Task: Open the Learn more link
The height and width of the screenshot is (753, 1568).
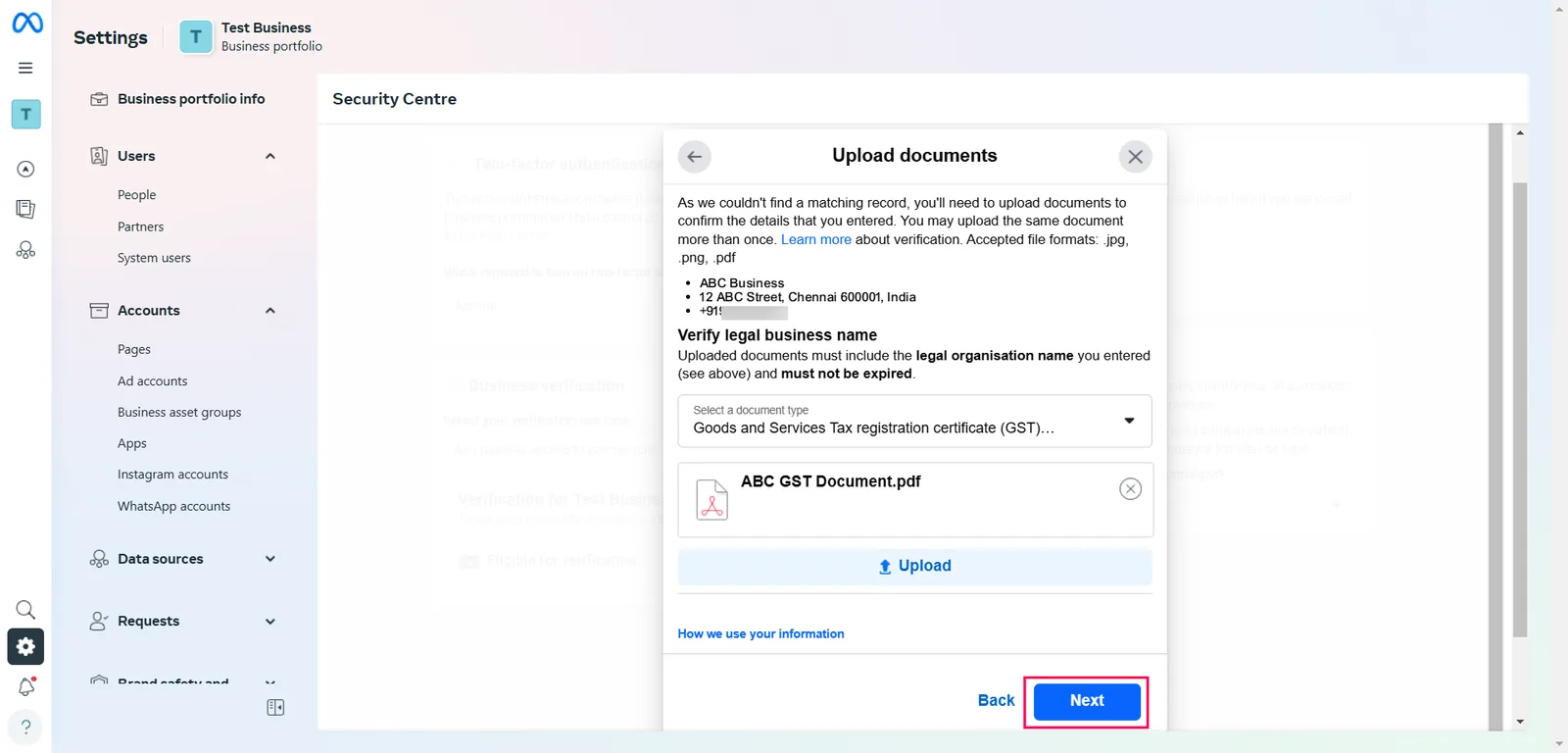Action: [x=816, y=239]
